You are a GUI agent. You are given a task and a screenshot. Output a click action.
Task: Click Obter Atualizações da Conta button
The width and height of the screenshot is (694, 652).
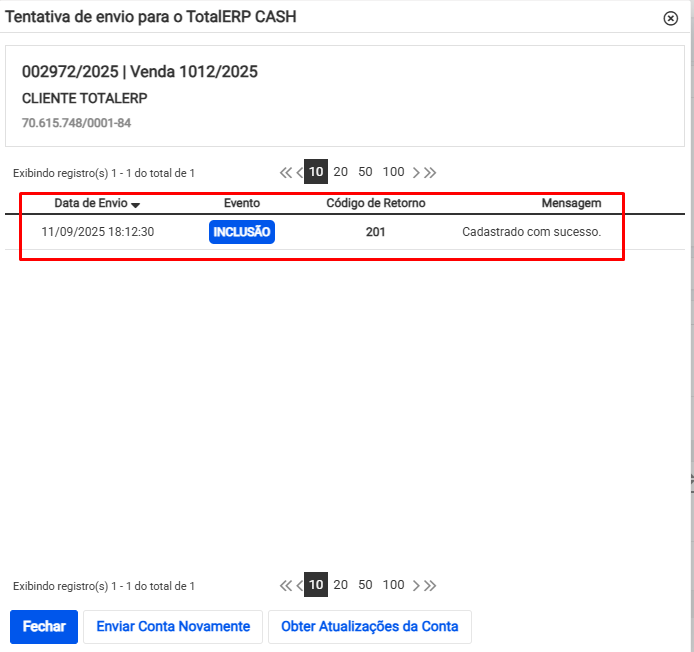coord(369,627)
